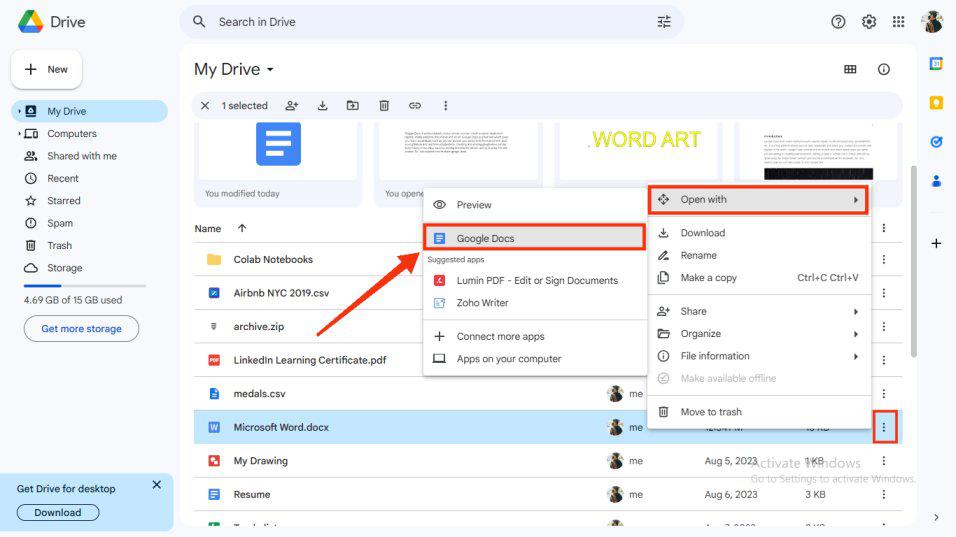Copy link of selected file
Image resolution: width=956 pixels, height=537 pixels.
point(415,105)
